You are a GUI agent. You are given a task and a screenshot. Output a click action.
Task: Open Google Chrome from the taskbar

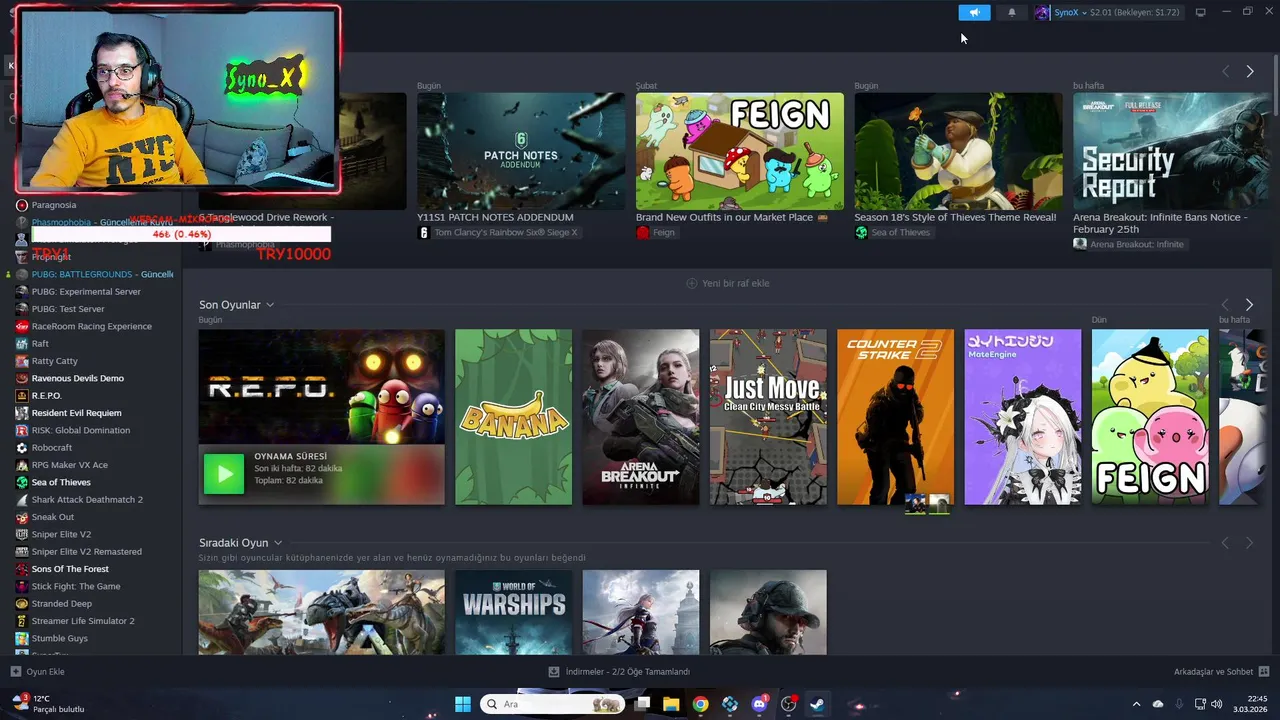pyautogui.click(x=700, y=704)
